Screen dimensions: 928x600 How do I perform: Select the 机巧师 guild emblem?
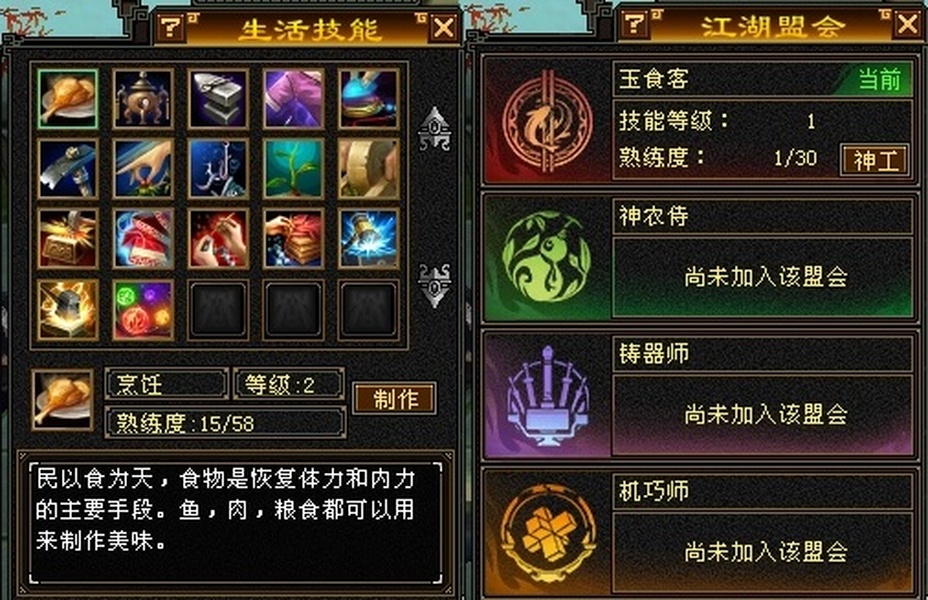tap(548, 532)
